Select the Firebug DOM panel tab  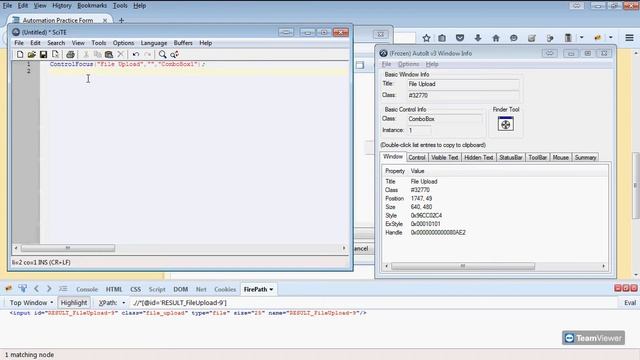coord(180,289)
